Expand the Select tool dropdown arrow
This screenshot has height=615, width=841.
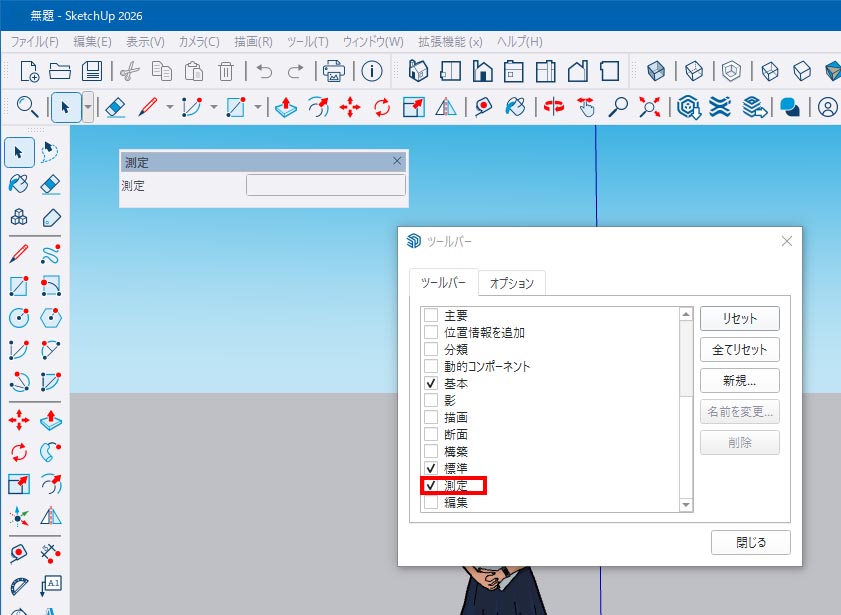[x=88, y=106]
